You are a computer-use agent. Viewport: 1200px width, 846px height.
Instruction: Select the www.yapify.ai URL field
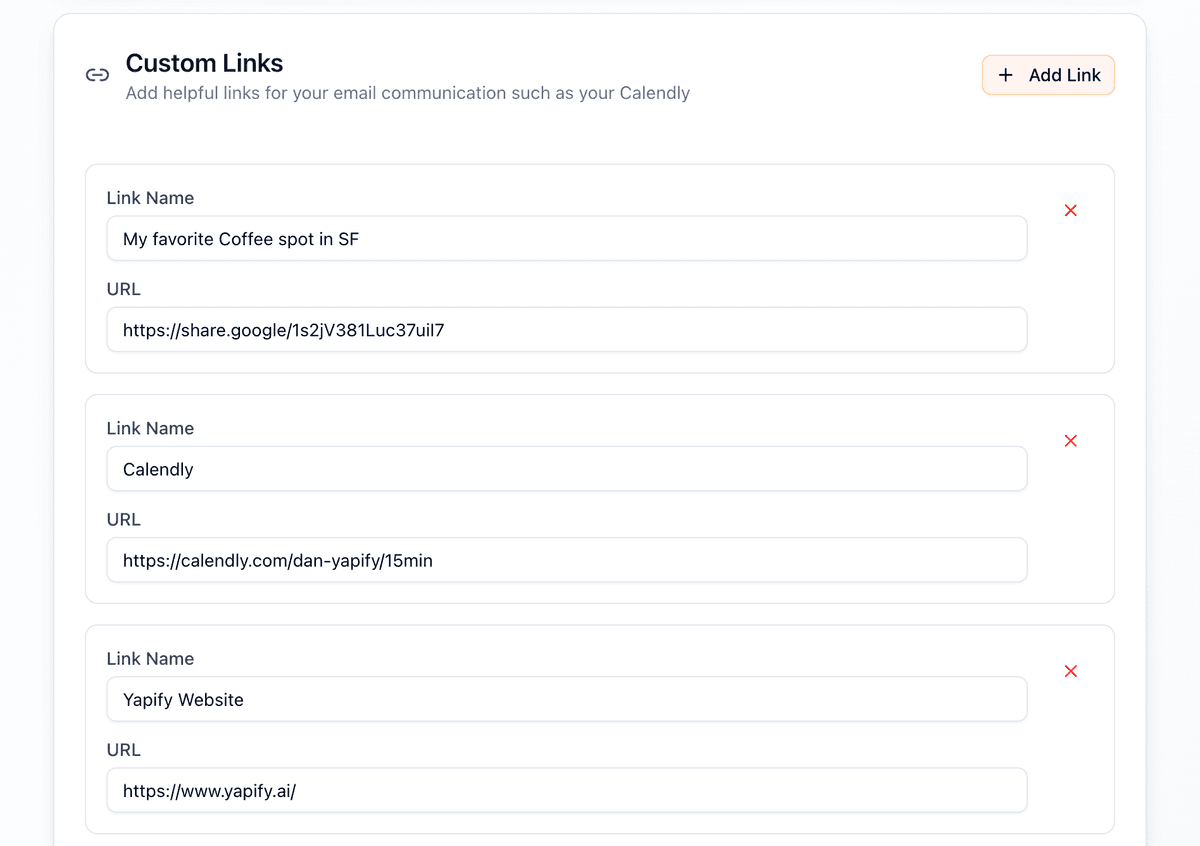pos(567,790)
